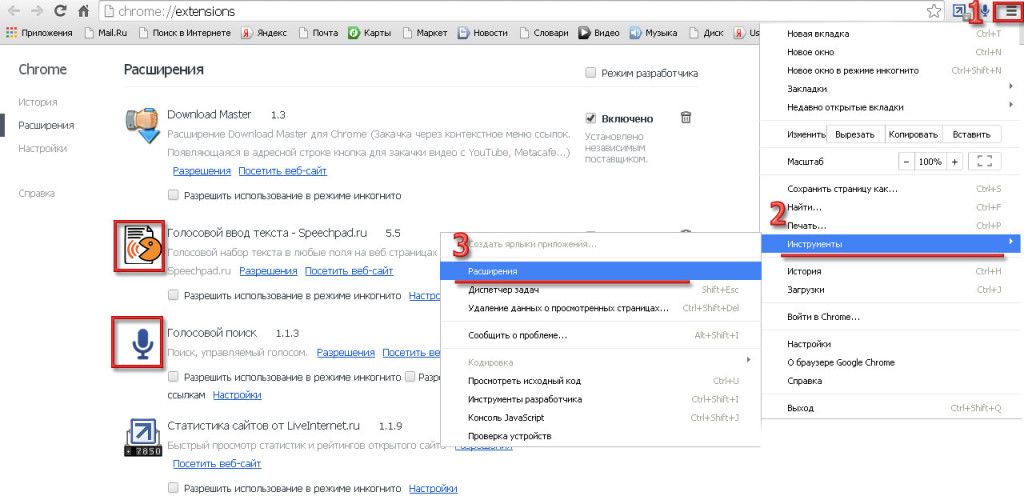Expand the Инструменты submenu

891,244
